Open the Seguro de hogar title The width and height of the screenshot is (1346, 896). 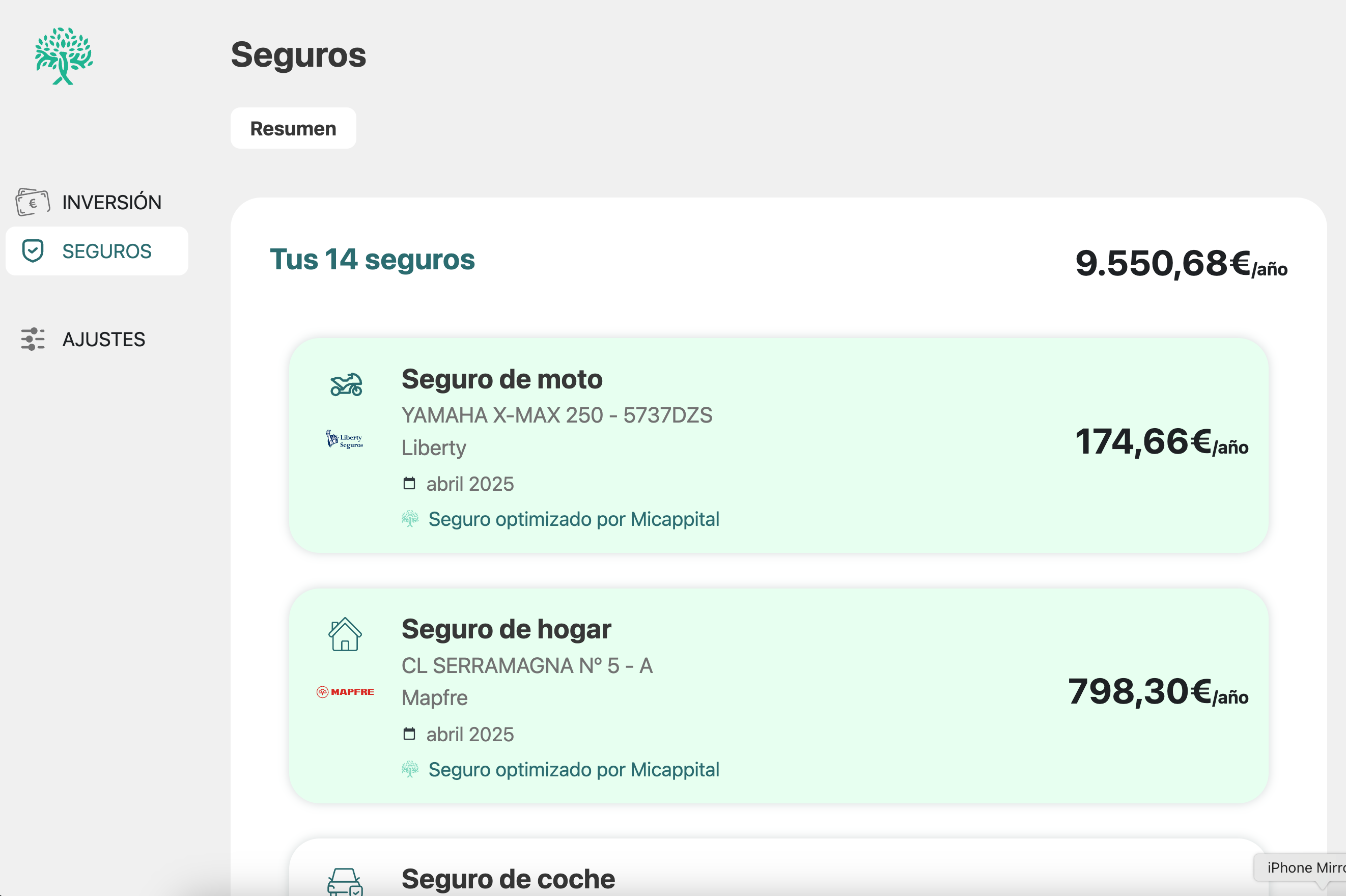[x=506, y=629]
